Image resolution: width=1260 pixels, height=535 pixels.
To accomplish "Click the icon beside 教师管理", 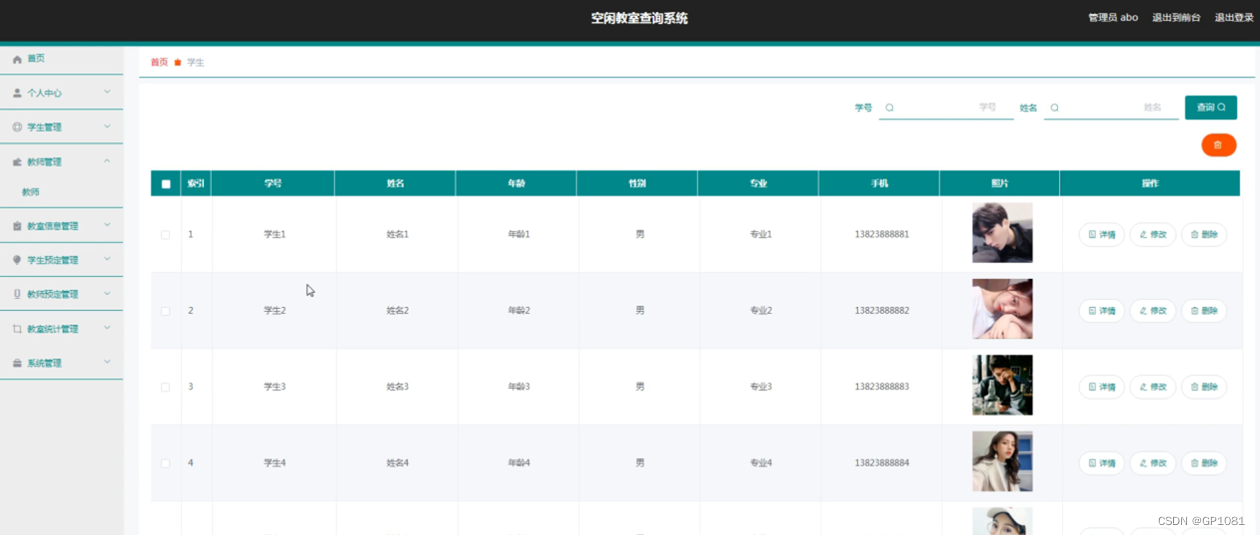I will click(x=17, y=161).
